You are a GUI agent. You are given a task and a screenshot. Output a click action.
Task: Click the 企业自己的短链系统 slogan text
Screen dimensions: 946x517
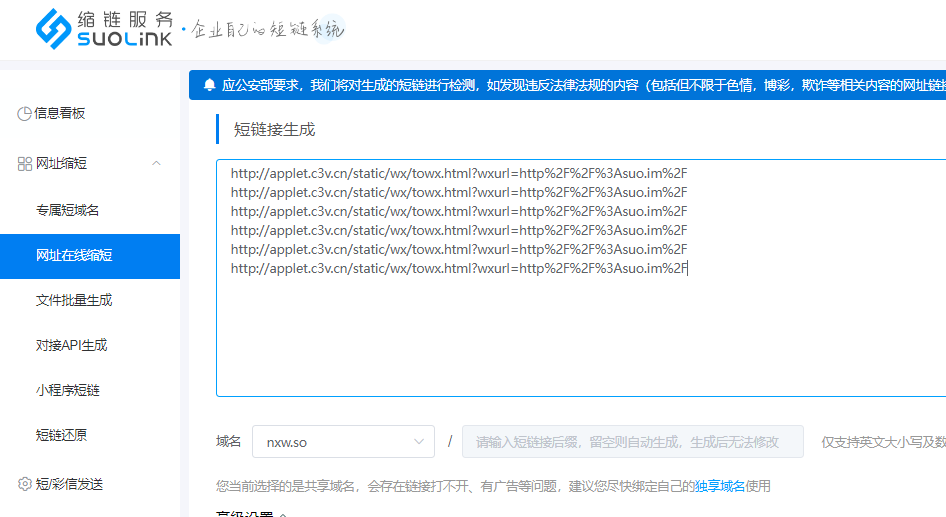[267, 29]
